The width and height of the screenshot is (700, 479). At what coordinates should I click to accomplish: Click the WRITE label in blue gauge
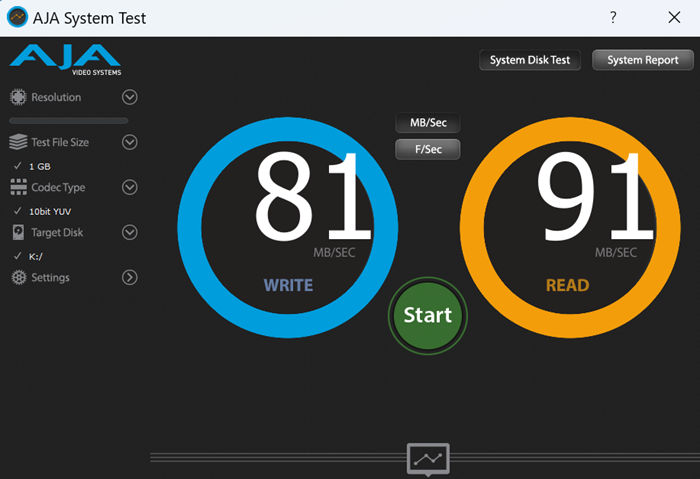click(288, 285)
